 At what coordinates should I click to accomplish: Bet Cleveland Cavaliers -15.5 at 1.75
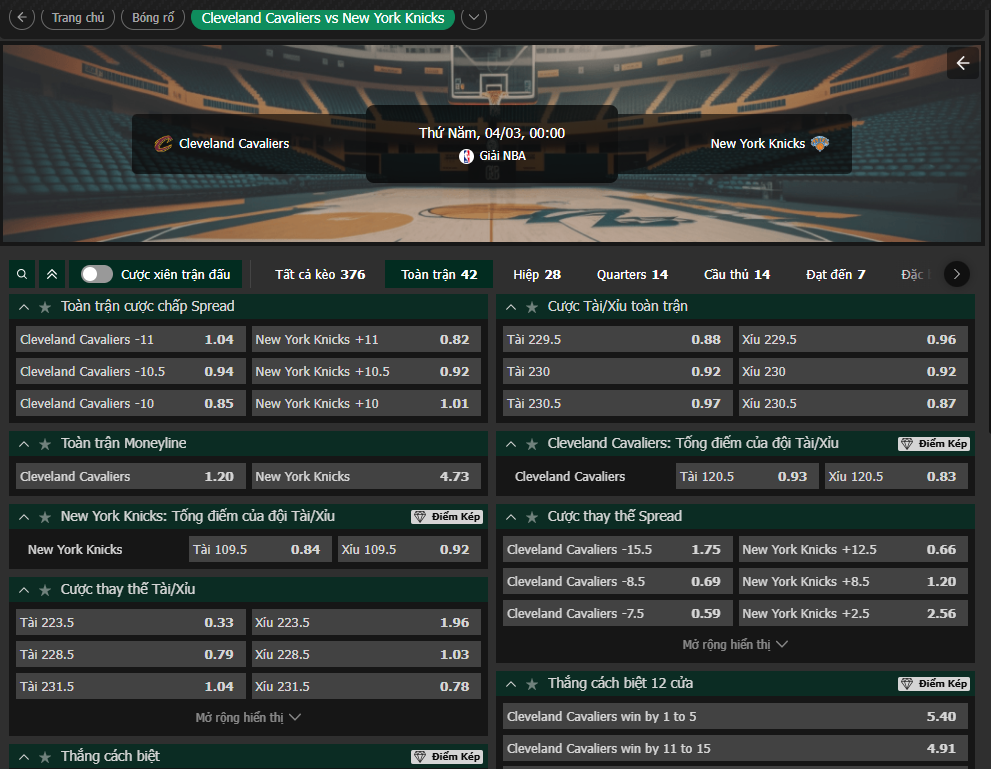617,550
